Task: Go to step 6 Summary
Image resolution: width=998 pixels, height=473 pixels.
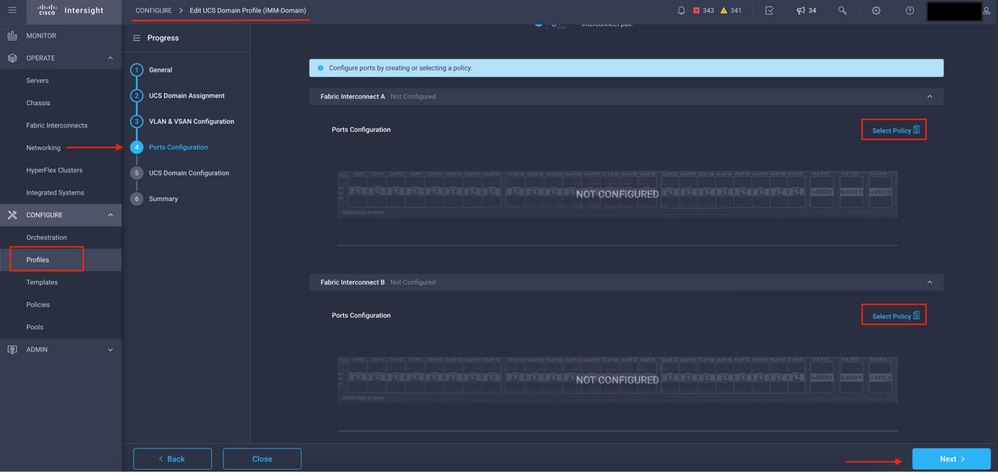Action: click(x=155, y=199)
